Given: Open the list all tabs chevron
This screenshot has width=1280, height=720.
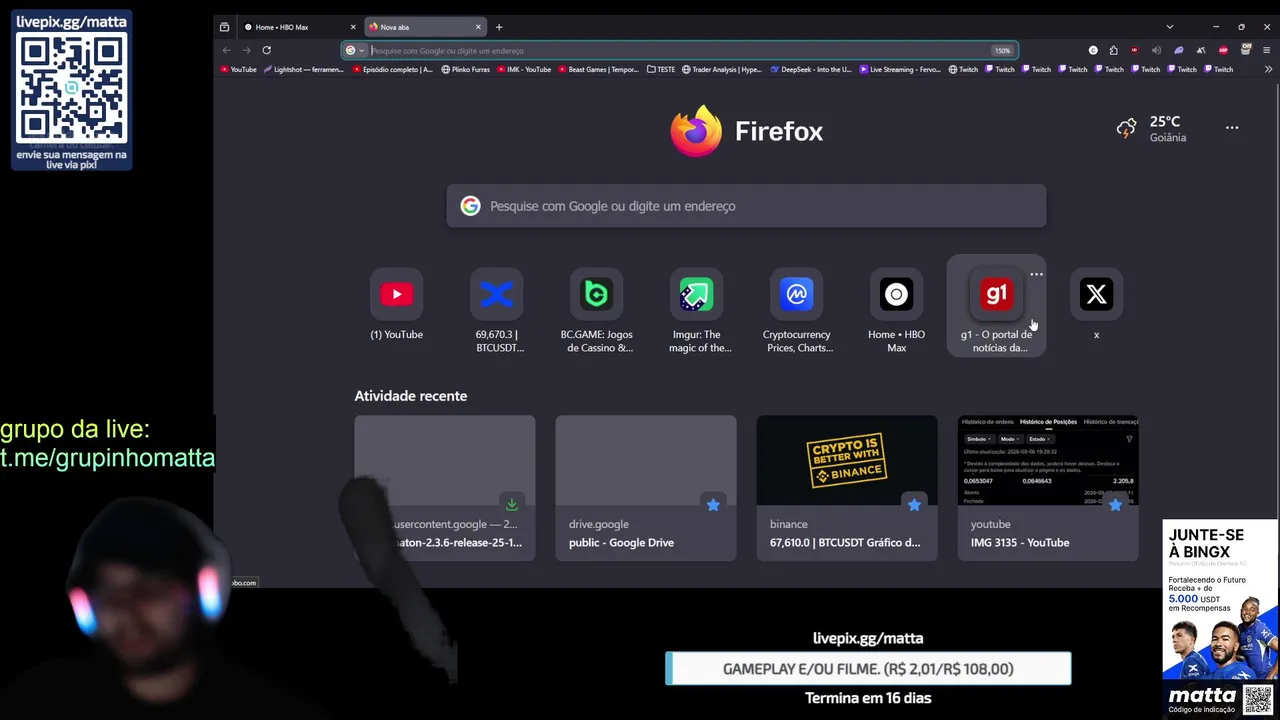Looking at the screenshot, I should (x=1169, y=27).
